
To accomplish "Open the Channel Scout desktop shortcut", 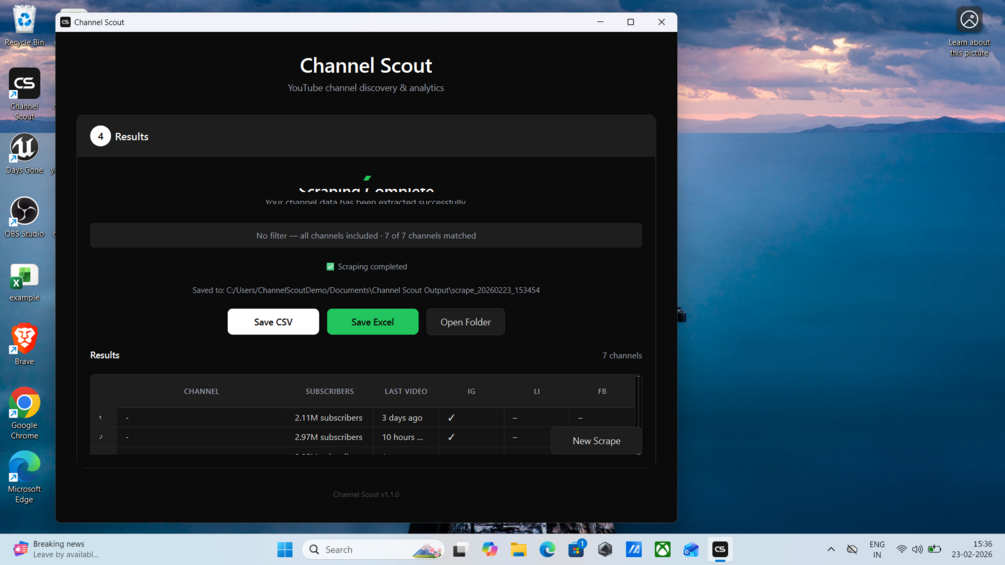I will coord(24,94).
